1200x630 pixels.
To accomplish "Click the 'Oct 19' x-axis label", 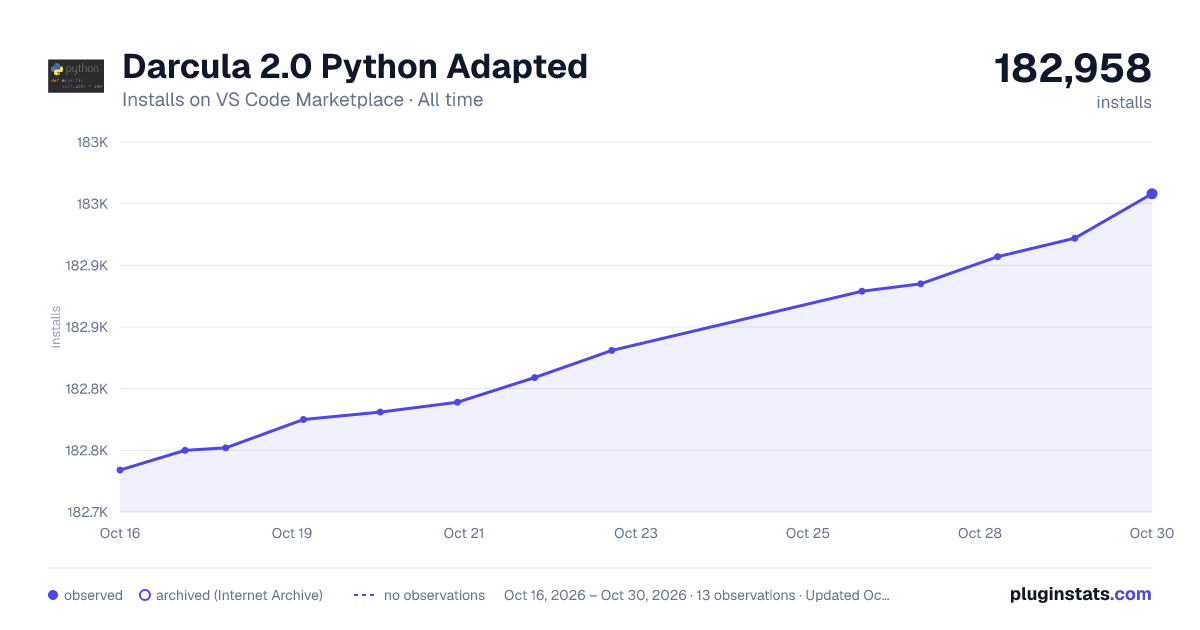I will (292, 533).
